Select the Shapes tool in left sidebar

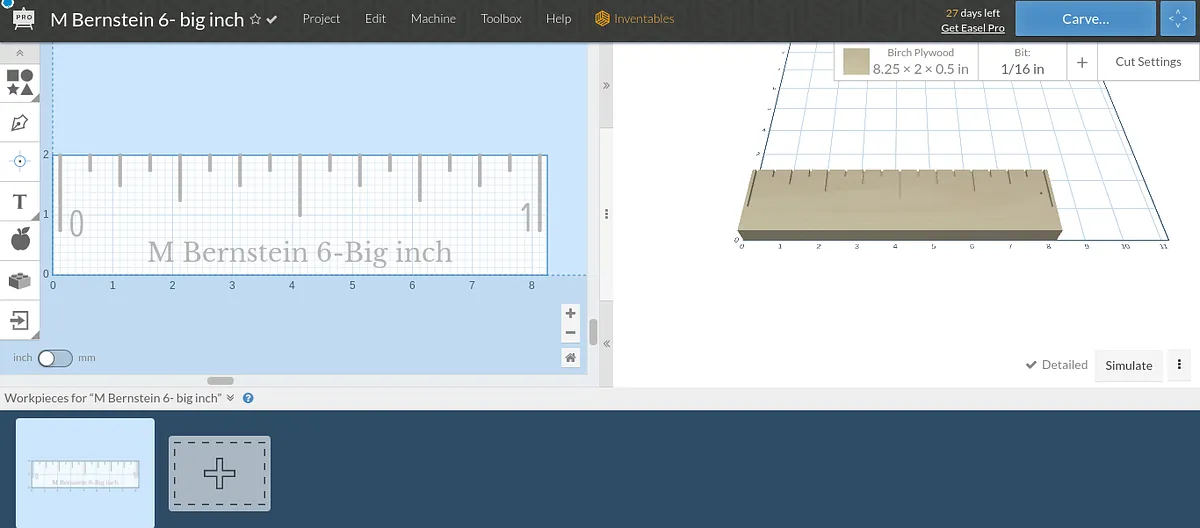20,83
